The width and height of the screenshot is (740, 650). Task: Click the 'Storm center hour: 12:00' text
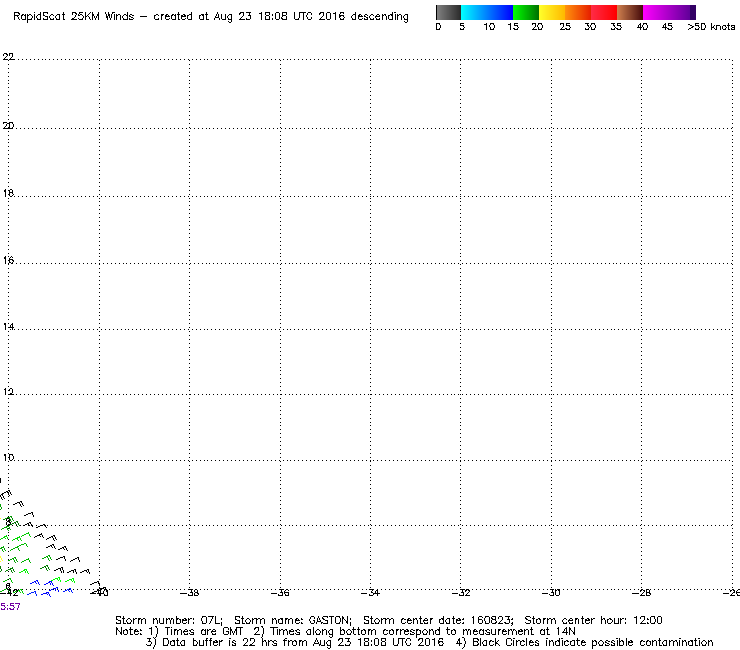pos(593,620)
